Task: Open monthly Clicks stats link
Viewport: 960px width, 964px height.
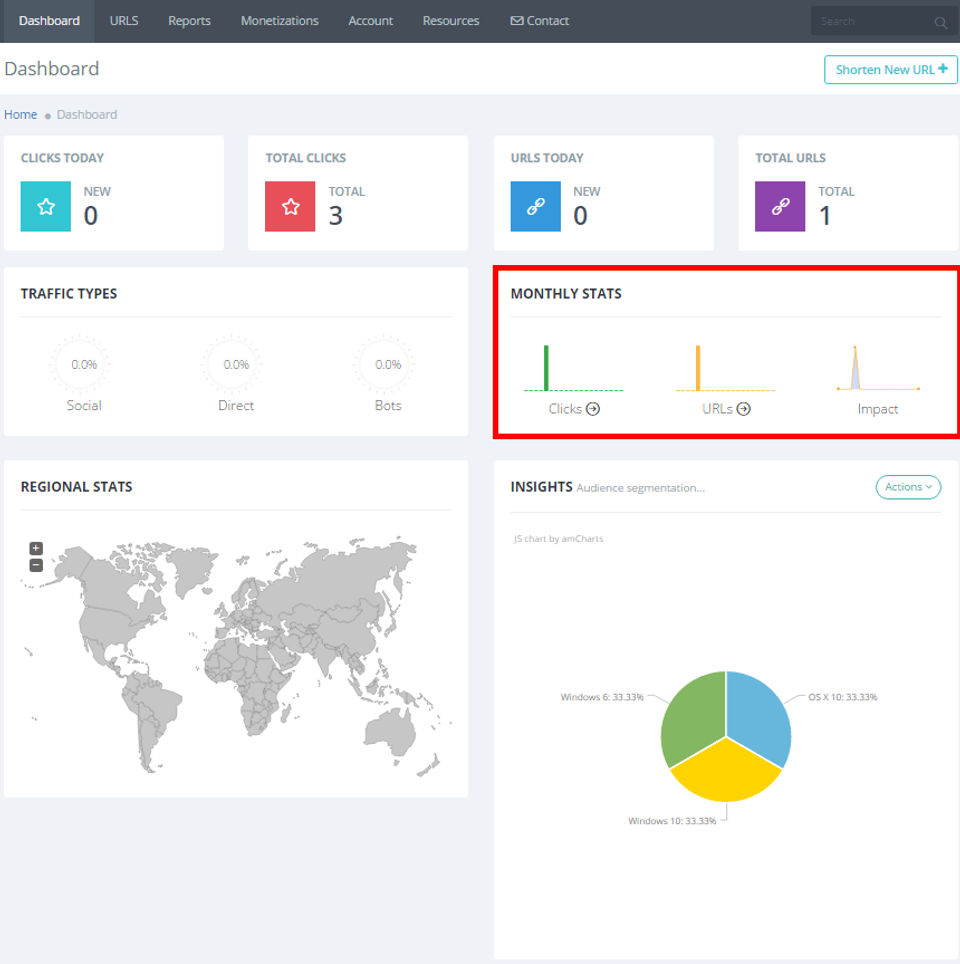Action: pos(574,409)
